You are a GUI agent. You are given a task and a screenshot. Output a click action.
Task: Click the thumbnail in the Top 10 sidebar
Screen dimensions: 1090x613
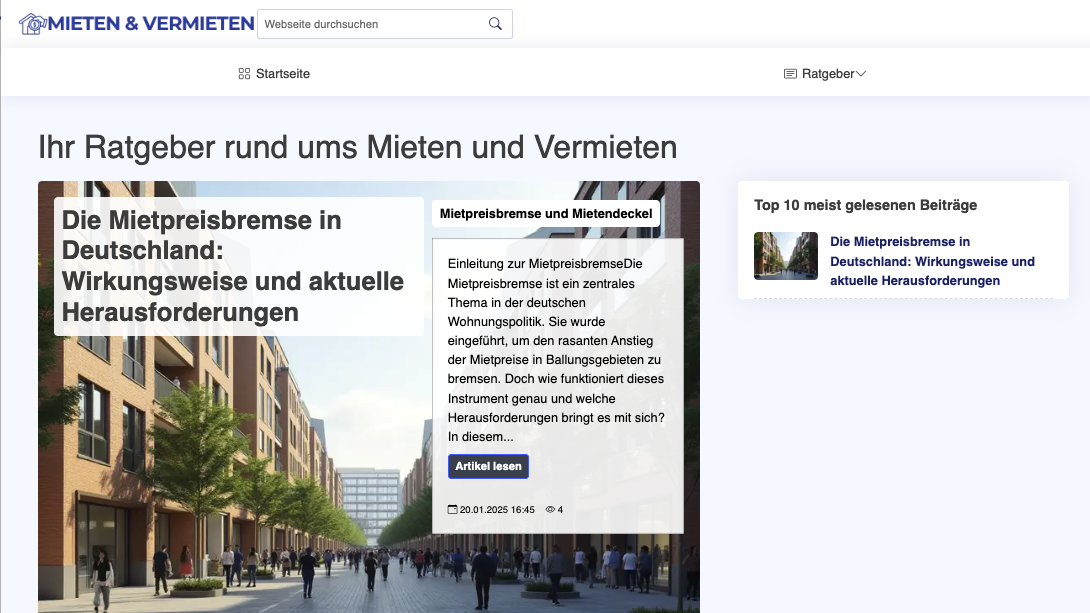point(786,256)
